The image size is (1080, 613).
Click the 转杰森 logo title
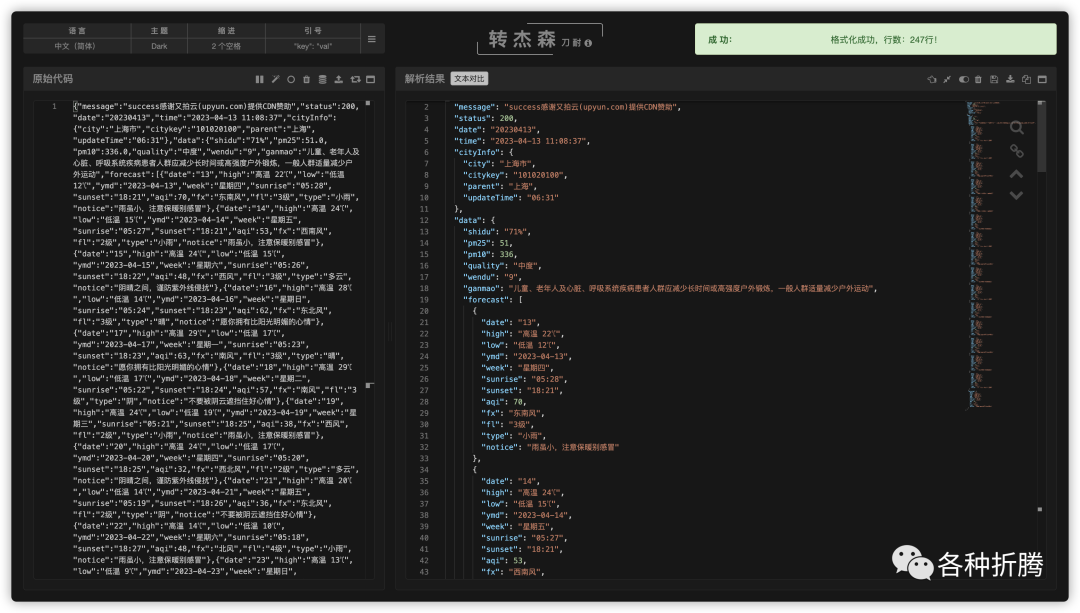point(522,39)
